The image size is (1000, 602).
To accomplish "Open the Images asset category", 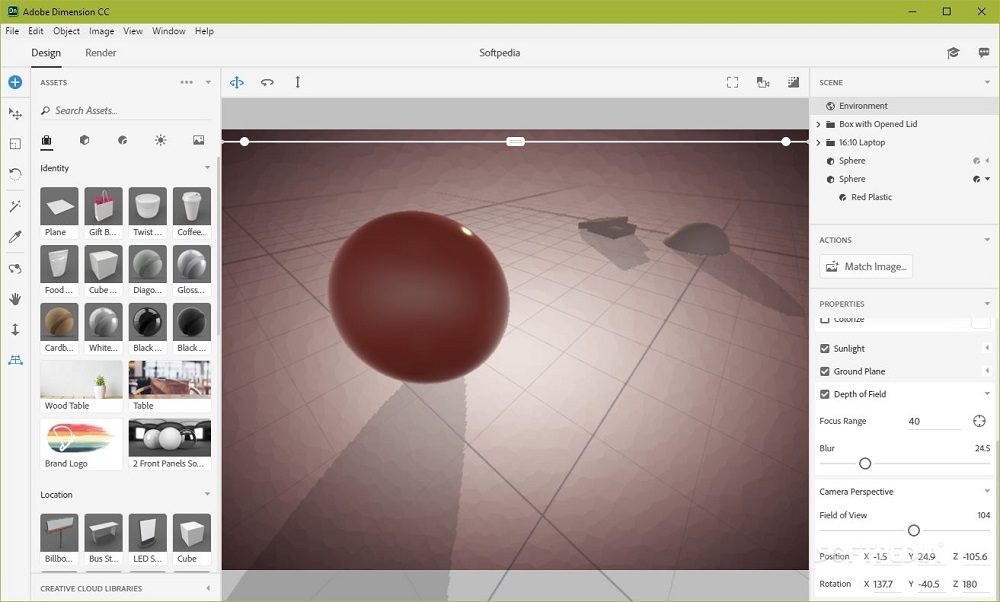I will 197,140.
